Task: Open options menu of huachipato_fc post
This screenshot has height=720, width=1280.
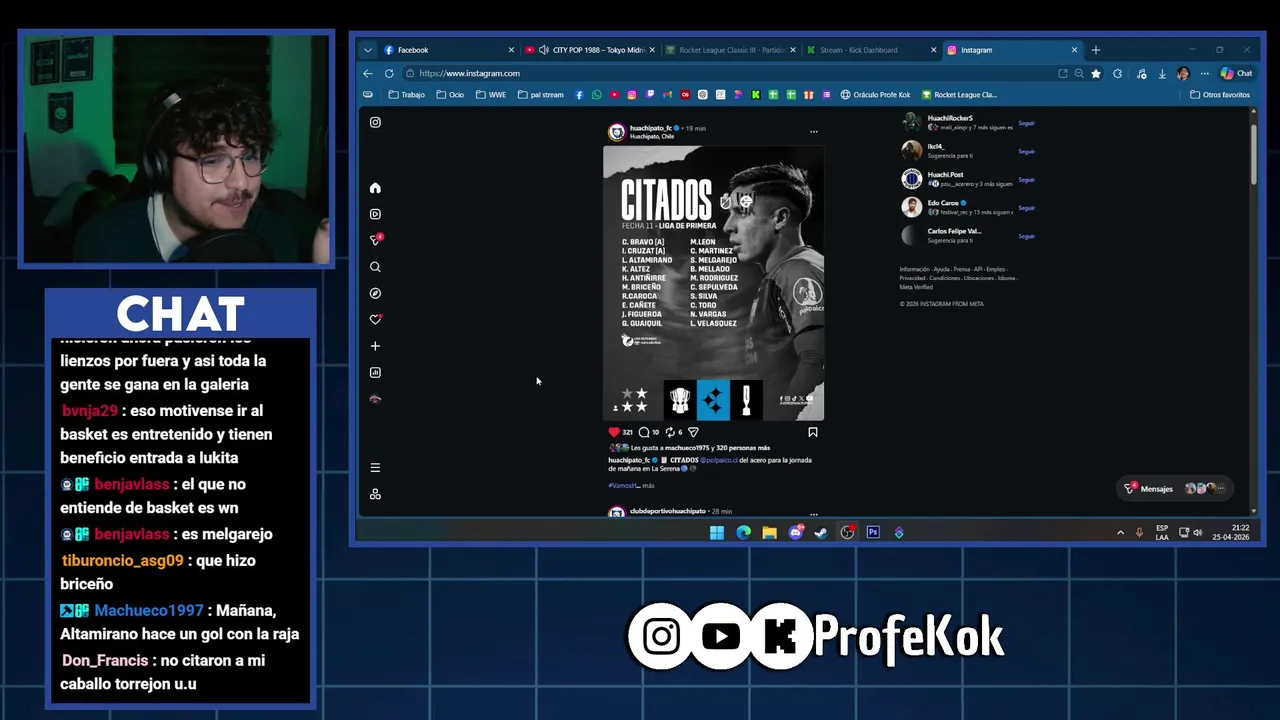Action: (x=813, y=131)
